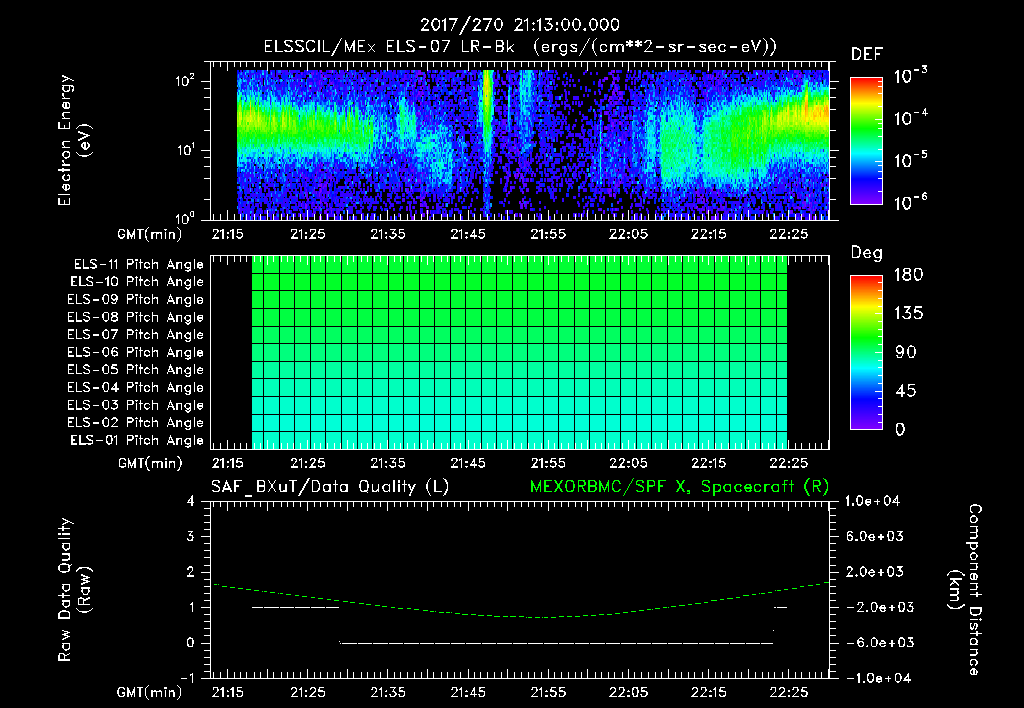Click the 10^2 energy axis tick label

(184, 81)
